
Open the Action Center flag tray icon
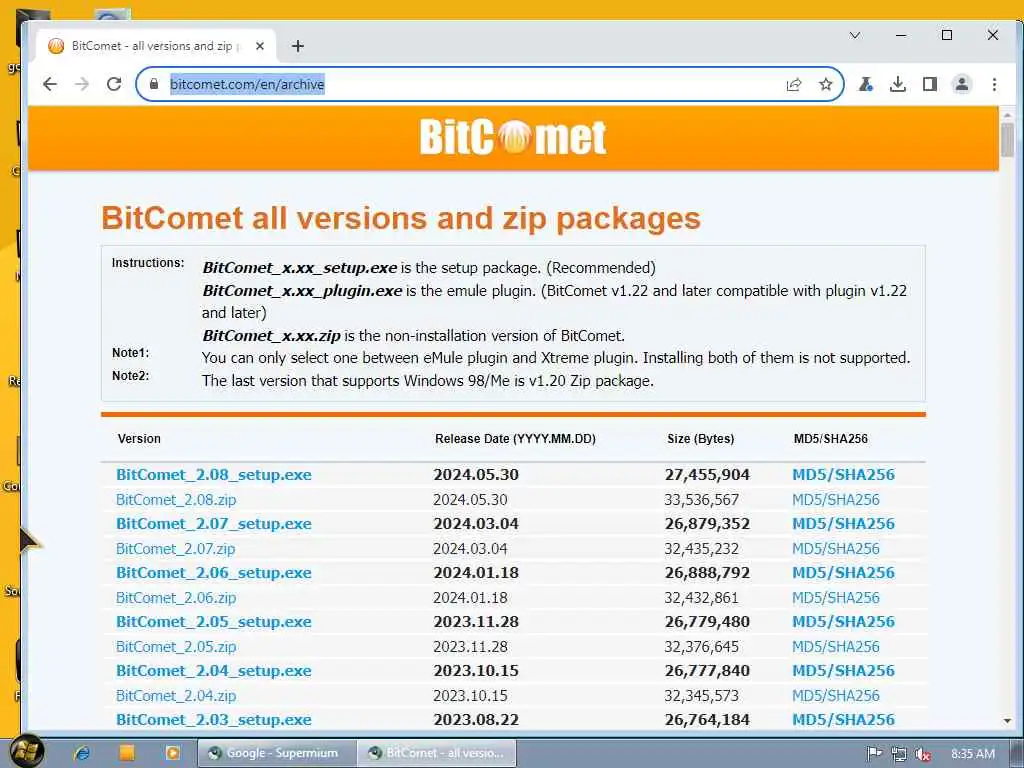pos(874,754)
